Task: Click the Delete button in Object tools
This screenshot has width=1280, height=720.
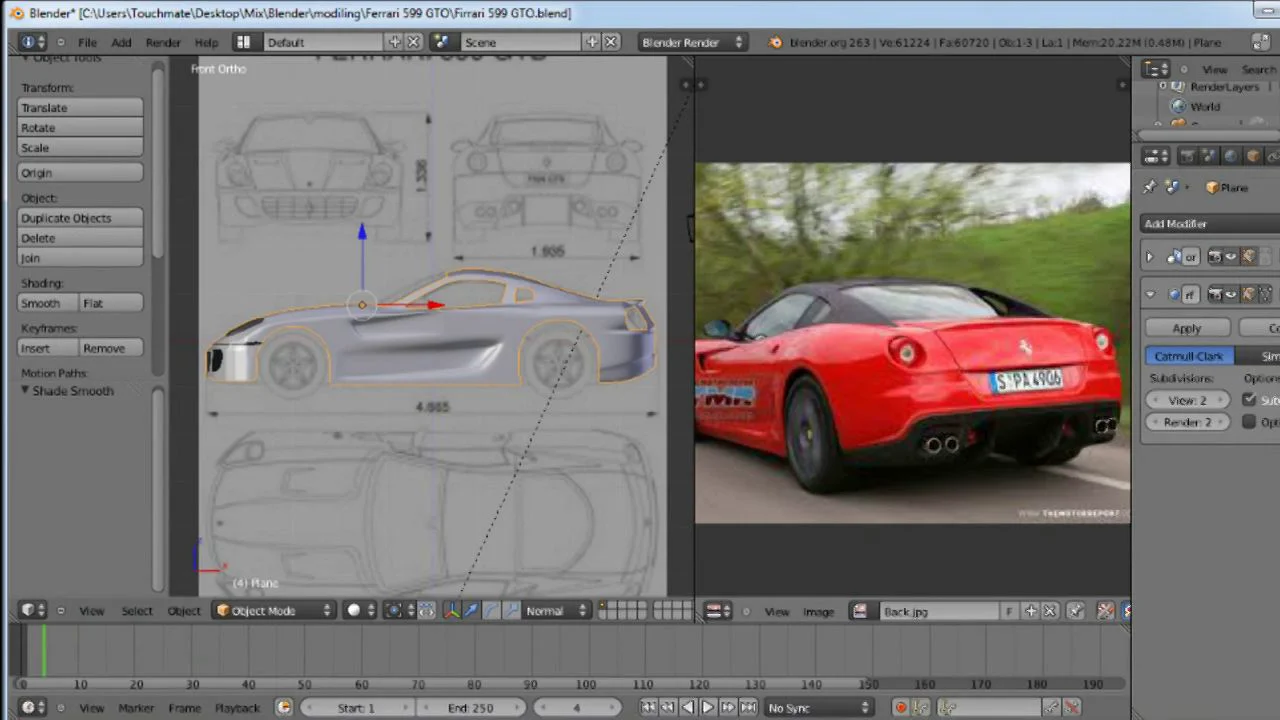Action: (80, 237)
